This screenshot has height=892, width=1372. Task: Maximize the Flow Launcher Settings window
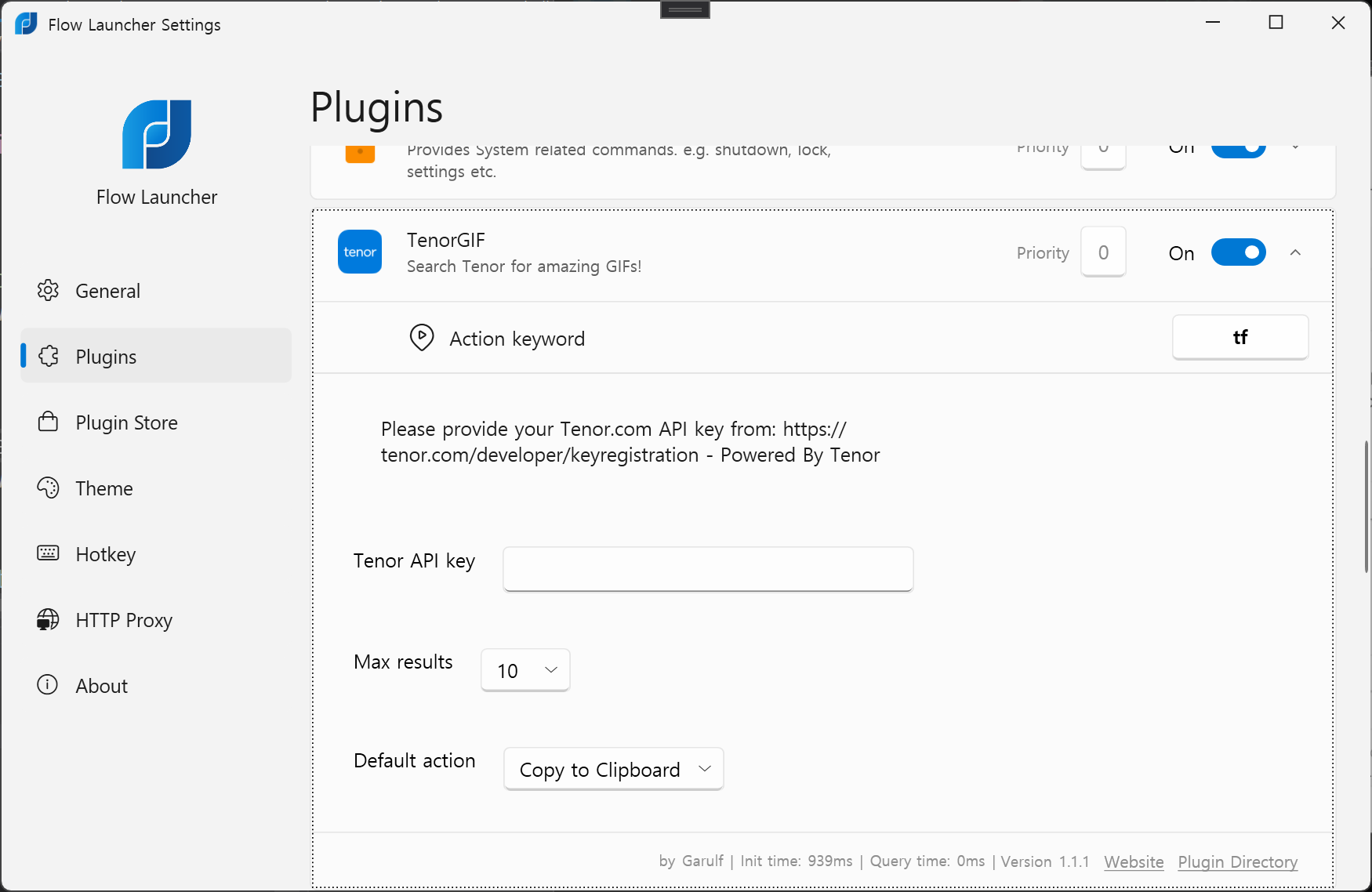click(x=1276, y=23)
